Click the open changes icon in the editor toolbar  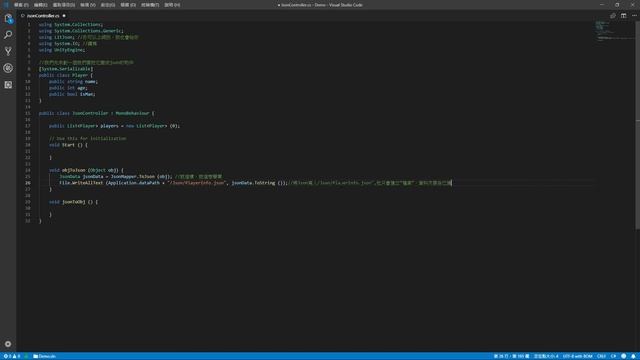click(x=613, y=16)
